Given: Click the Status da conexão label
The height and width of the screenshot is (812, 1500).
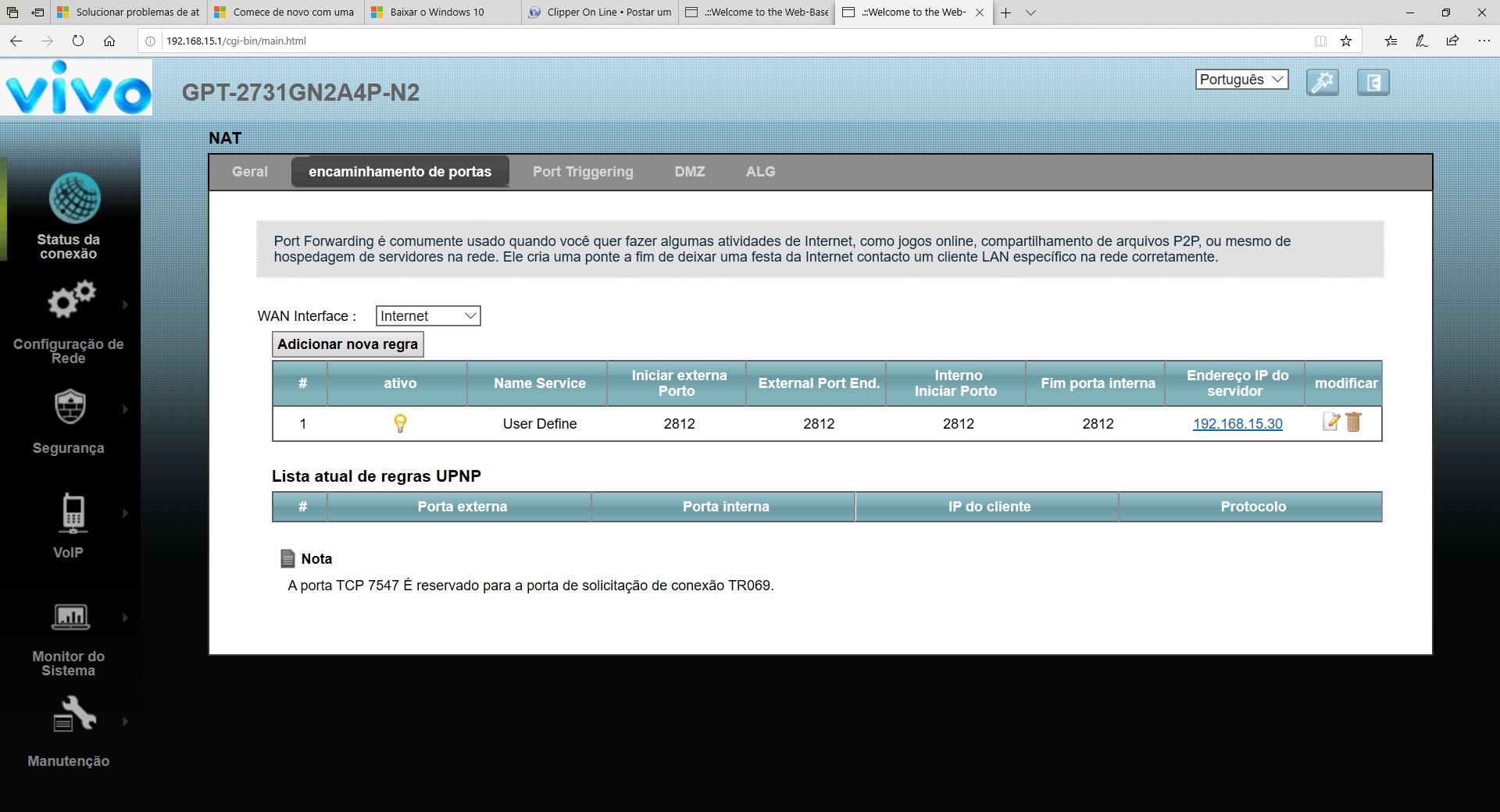Looking at the screenshot, I should click(69, 247).
